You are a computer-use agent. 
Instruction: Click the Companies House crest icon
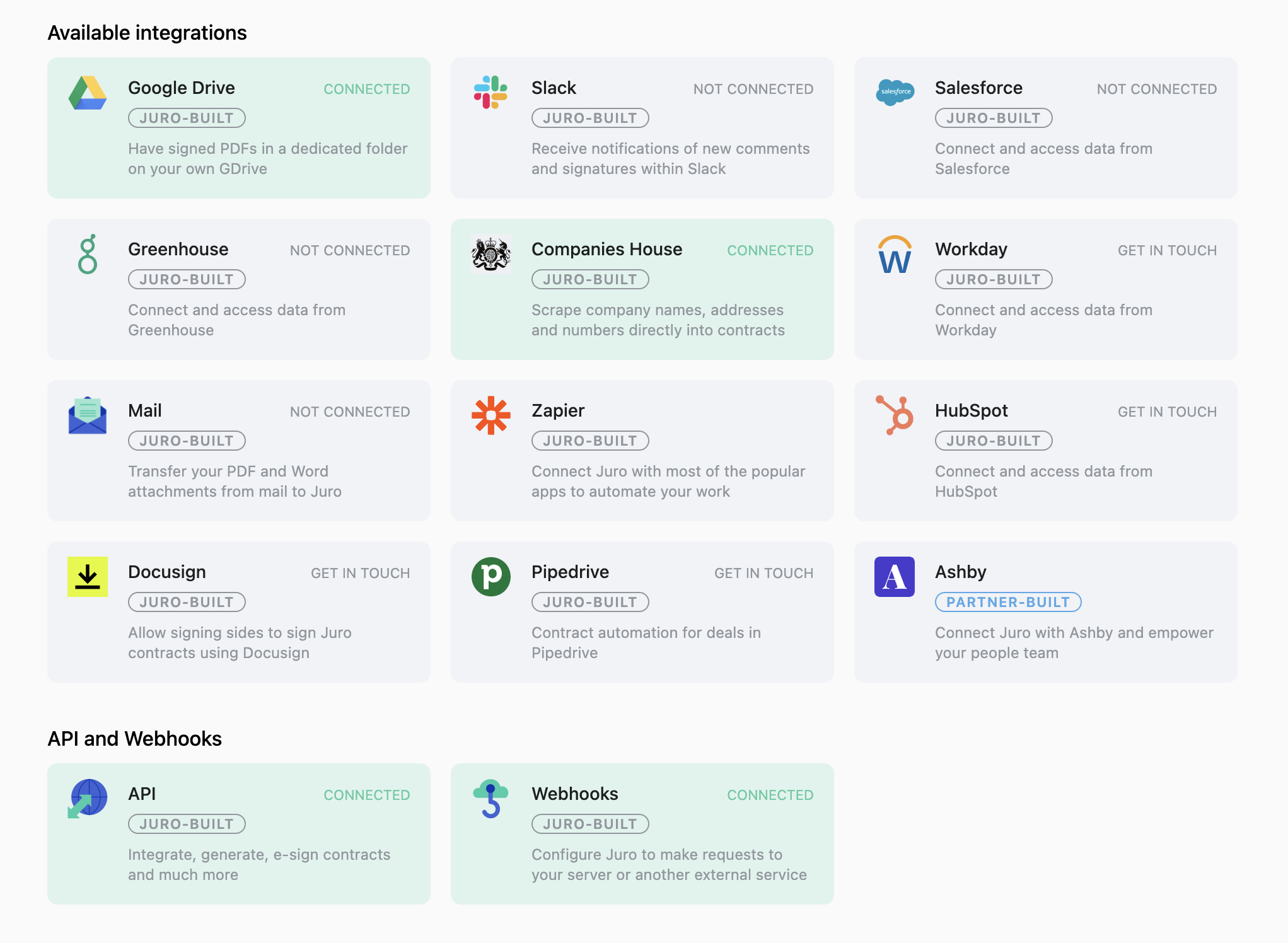point(491,254)
